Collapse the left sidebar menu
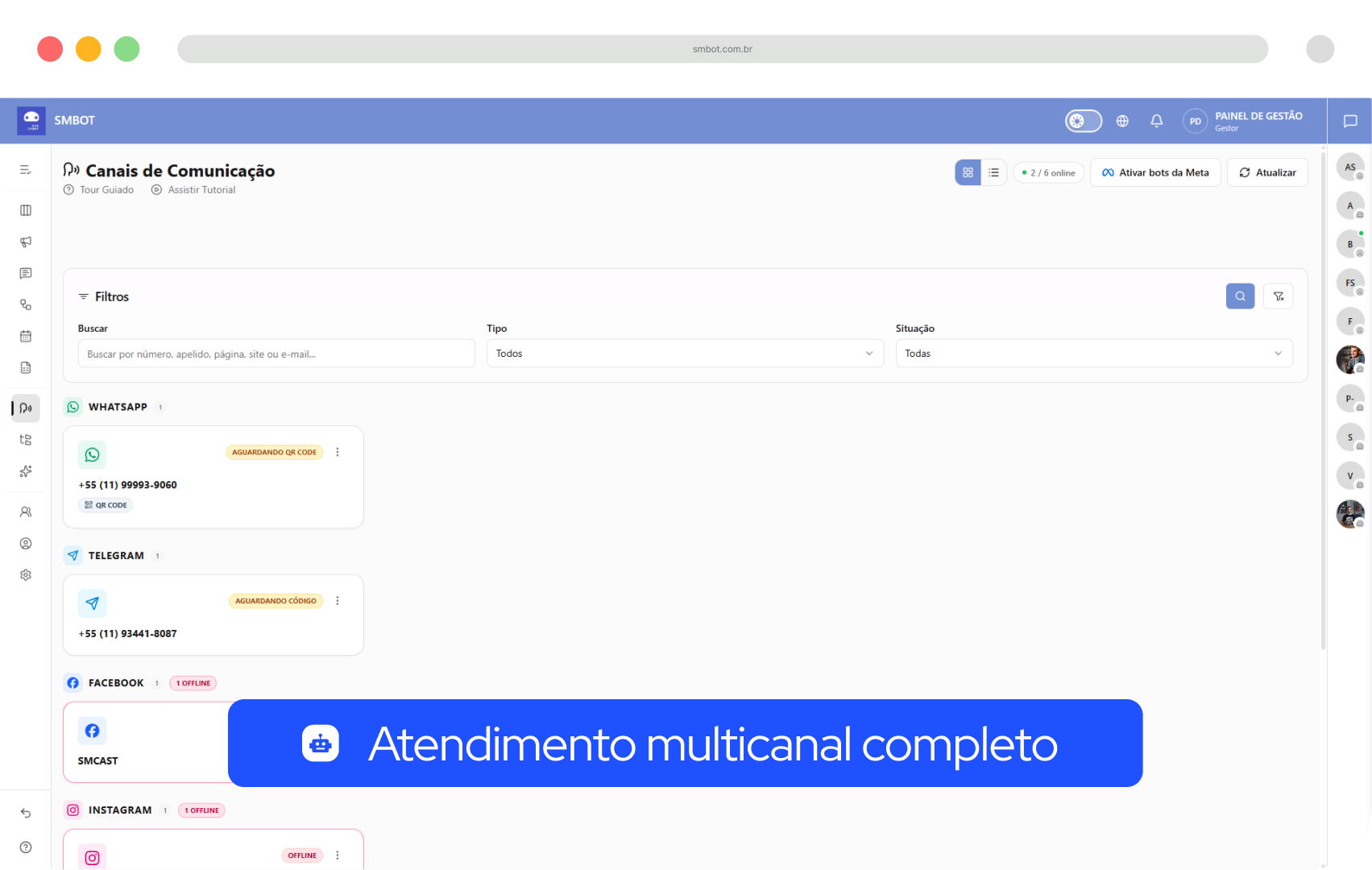Viewport: 1372px width, 870px height. point(26,170)
